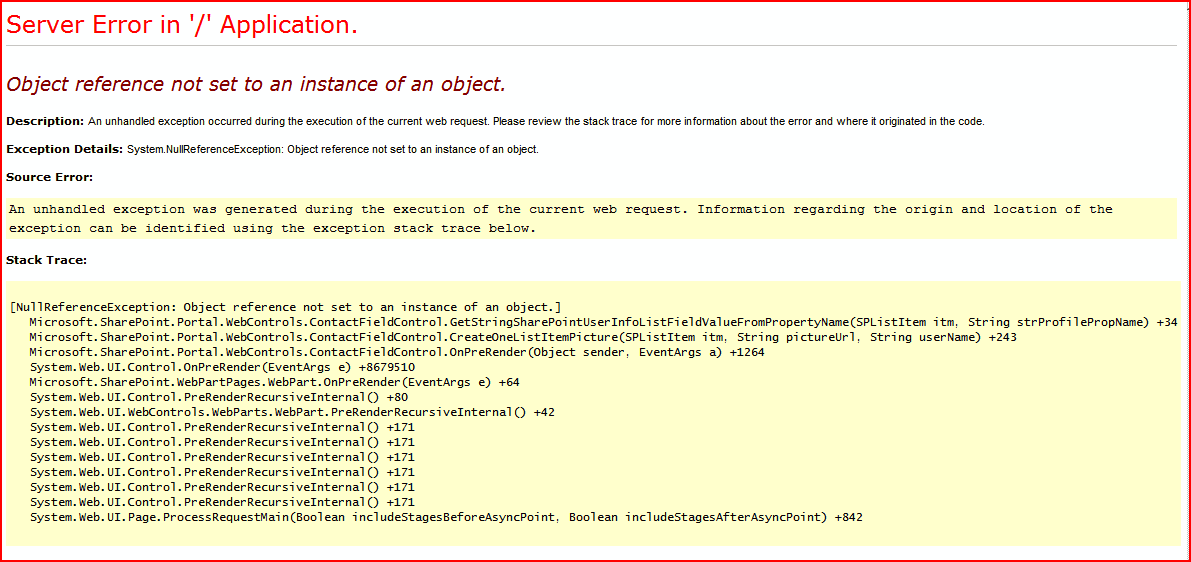The height and width of the screenshot is (562, 1191).
Task: Click the last PreRenderRecursiveInternal() +171 line
Action: [222, 502]
